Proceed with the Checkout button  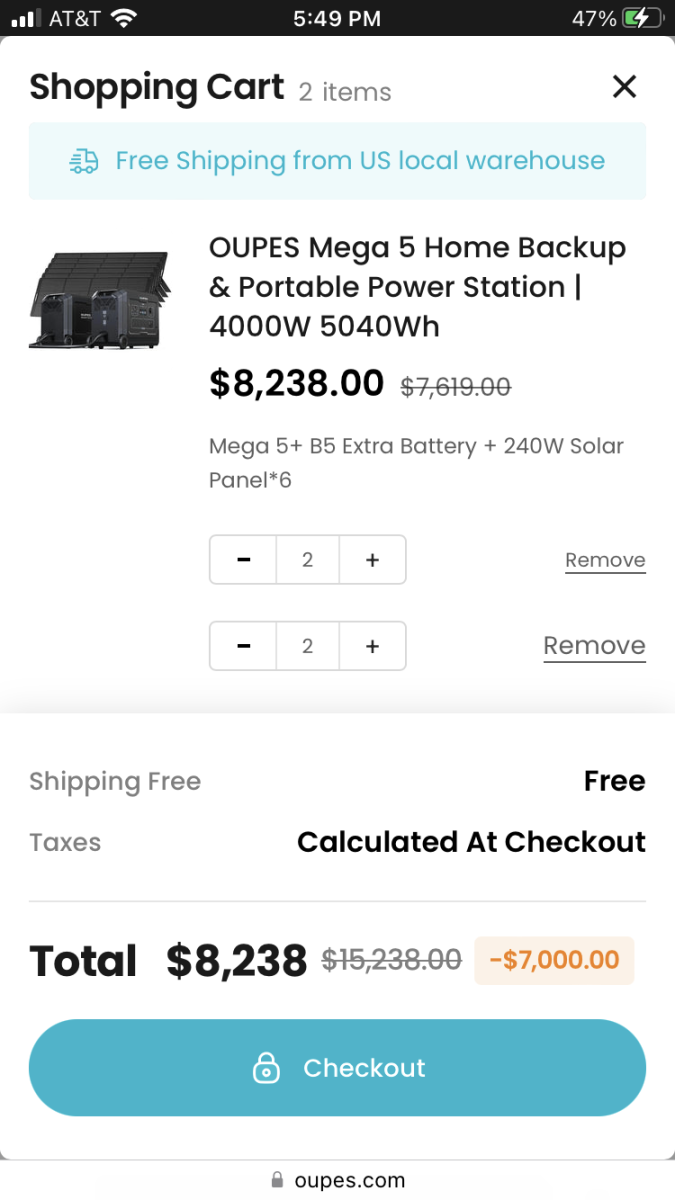point(337,1068)
